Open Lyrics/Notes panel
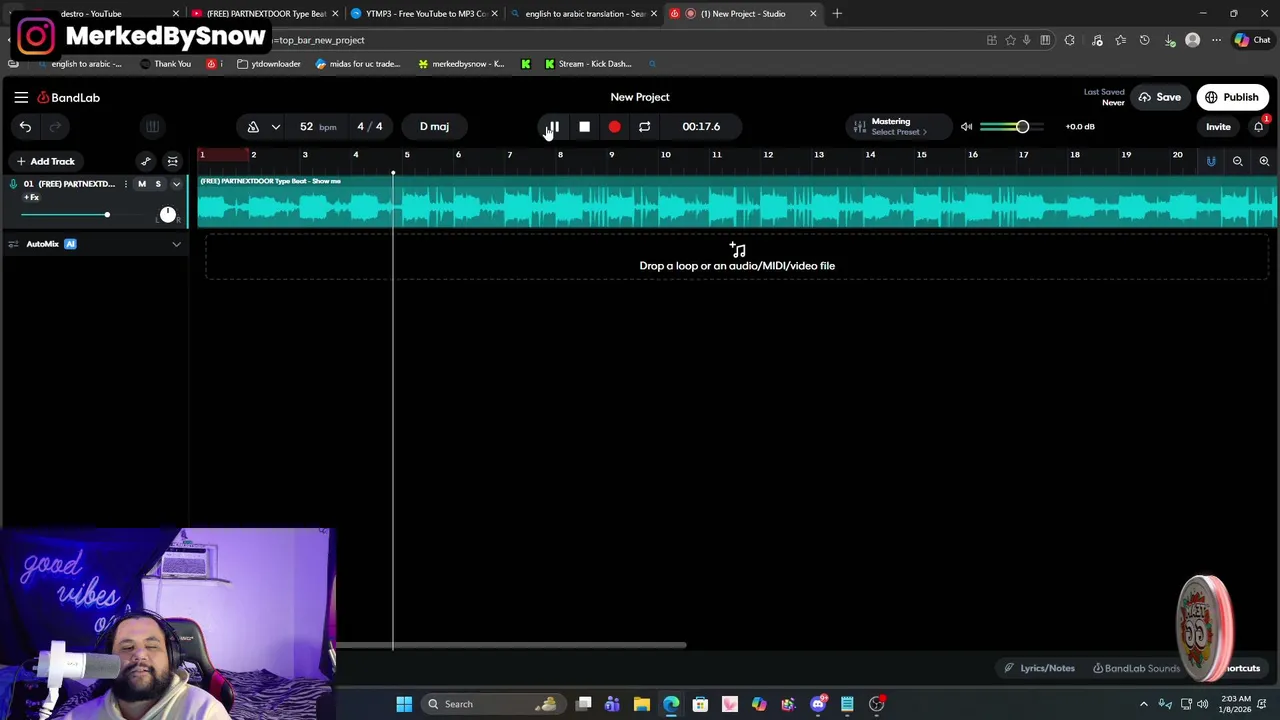 [1040, 668]
